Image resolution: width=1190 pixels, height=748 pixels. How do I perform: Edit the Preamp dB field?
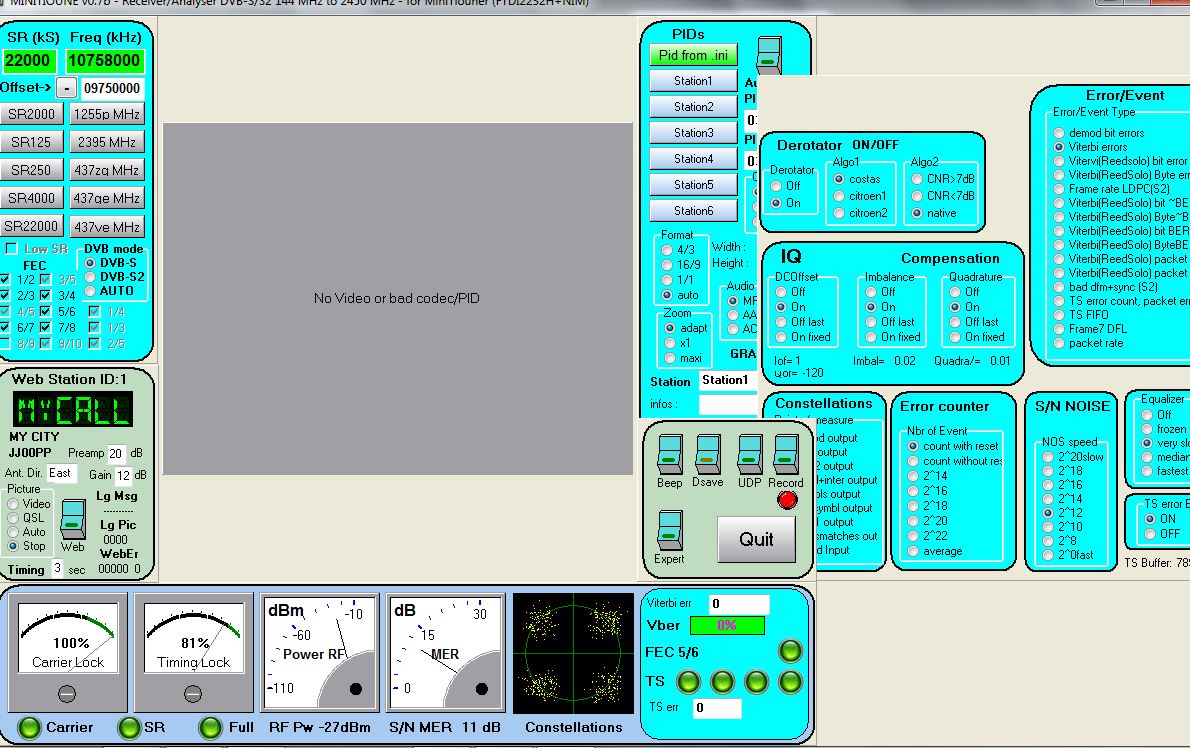[x=115, y=454]
